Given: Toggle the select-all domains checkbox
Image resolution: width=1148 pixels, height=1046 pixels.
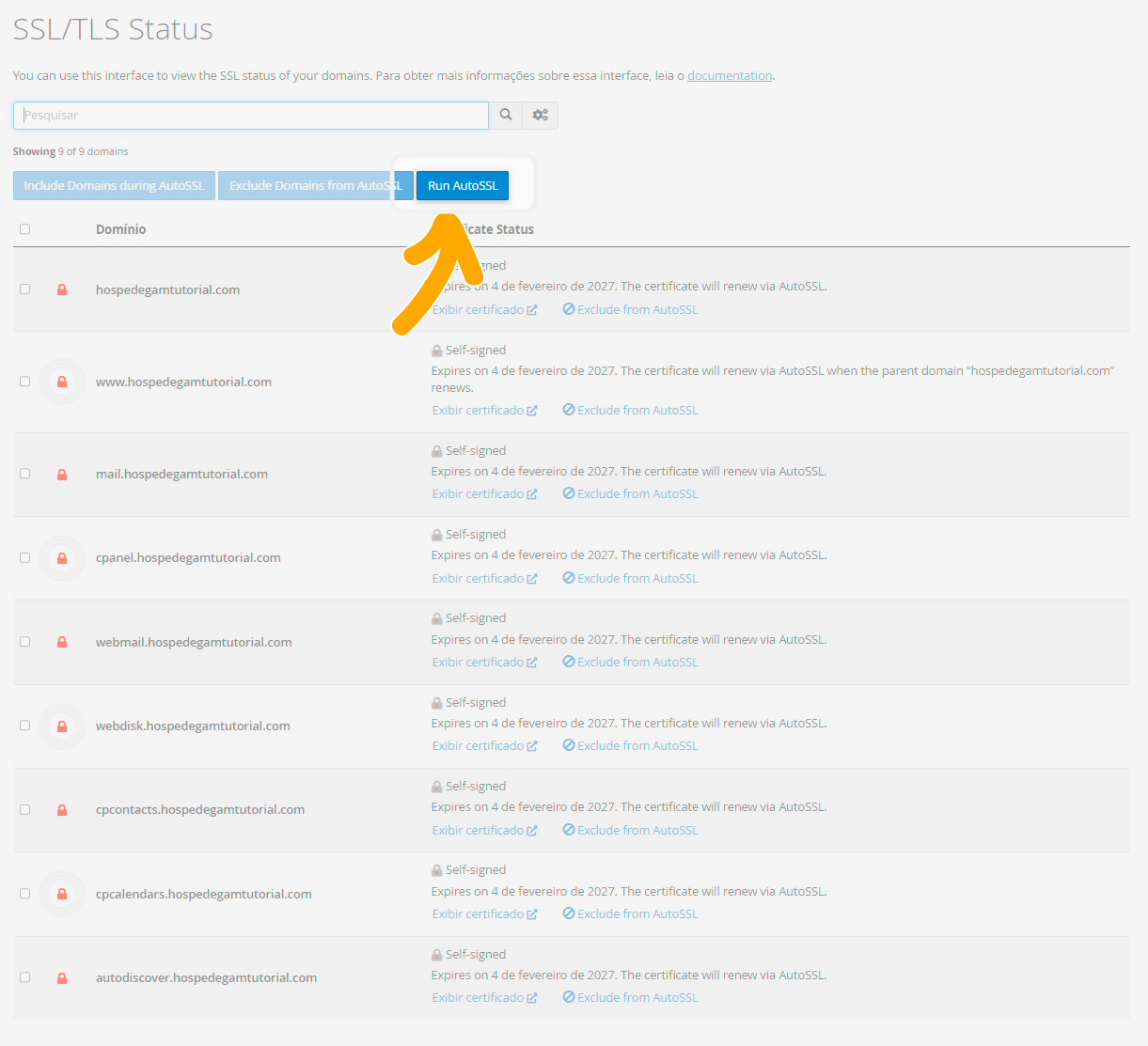Looking at the screenshot, I should [x=25, y=229].
